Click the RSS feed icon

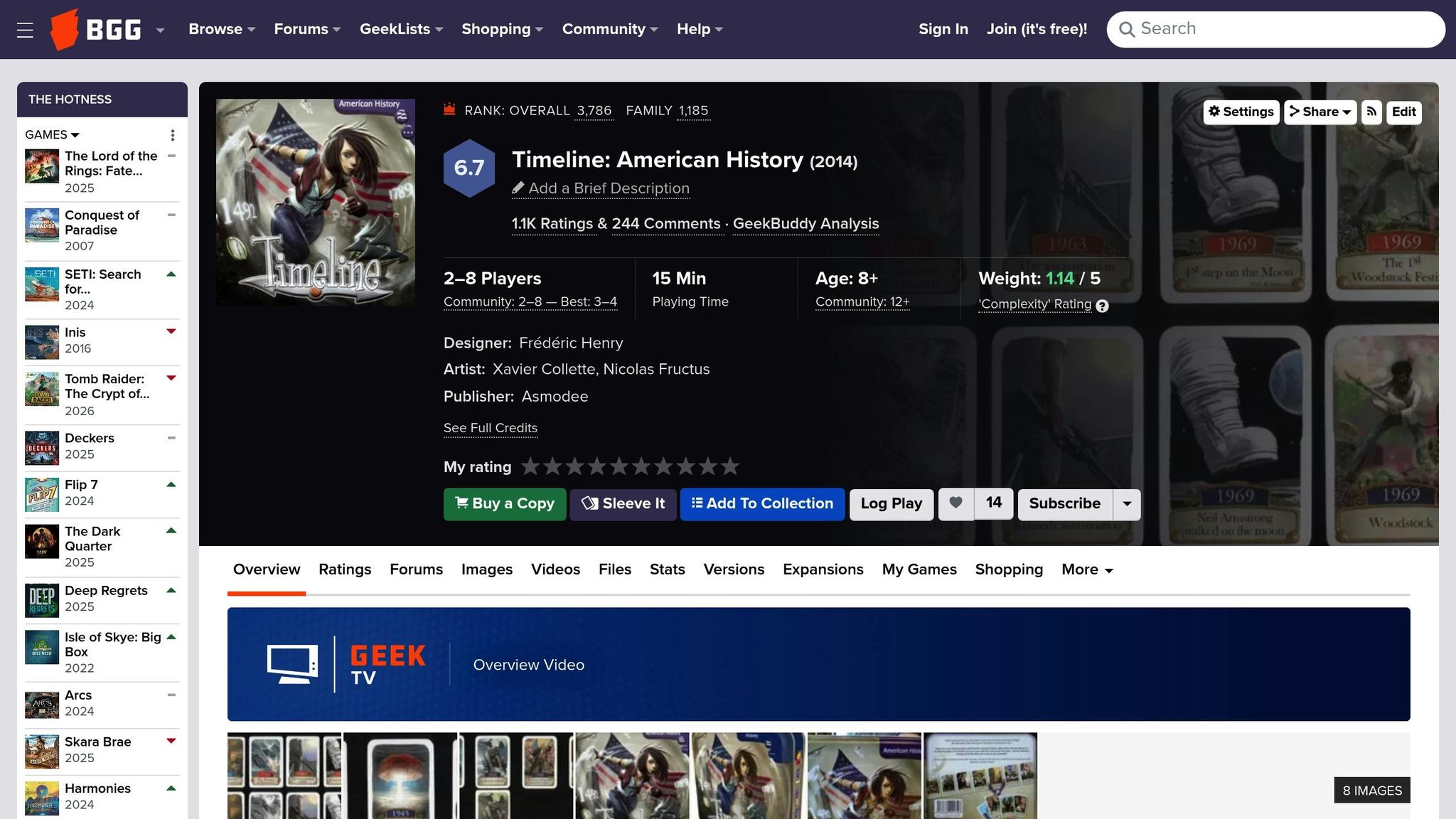tap(1371, 112)
